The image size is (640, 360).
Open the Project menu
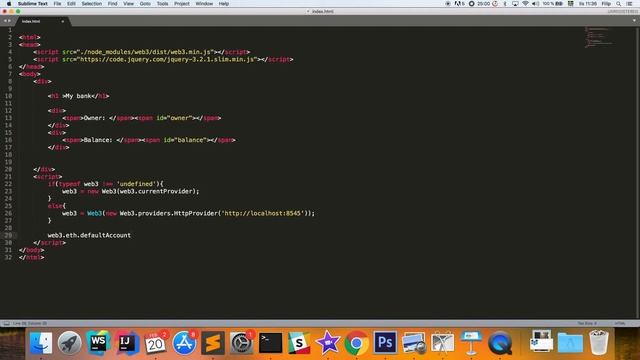point(182,4)
